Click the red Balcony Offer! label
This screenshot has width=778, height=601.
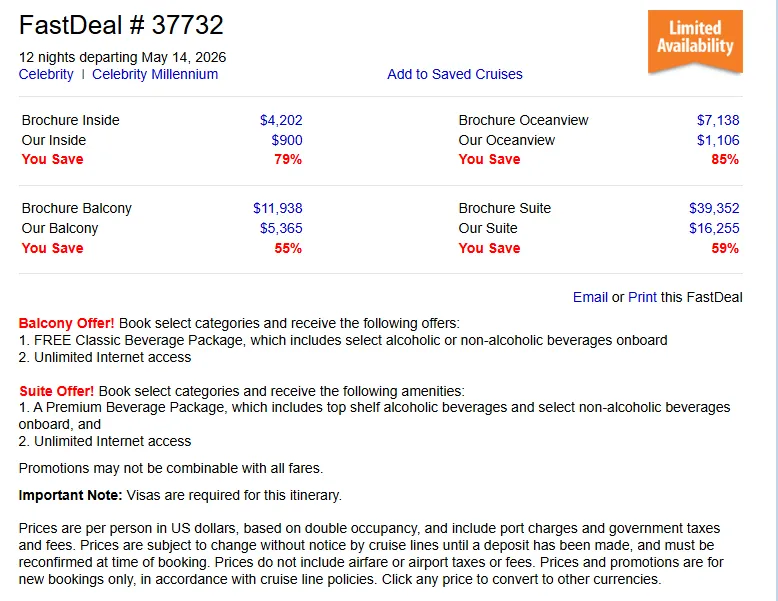66,323
